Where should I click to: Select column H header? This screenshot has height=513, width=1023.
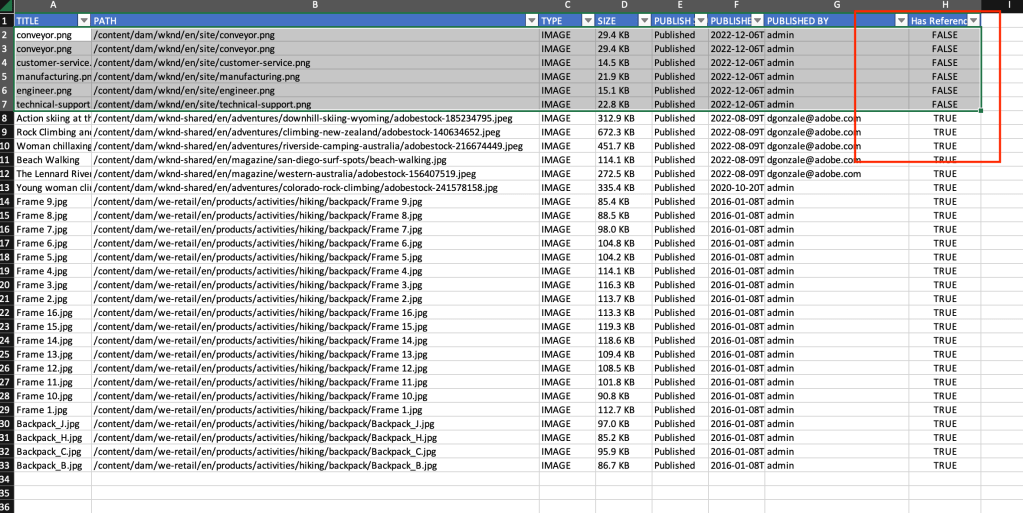point(944,6)
